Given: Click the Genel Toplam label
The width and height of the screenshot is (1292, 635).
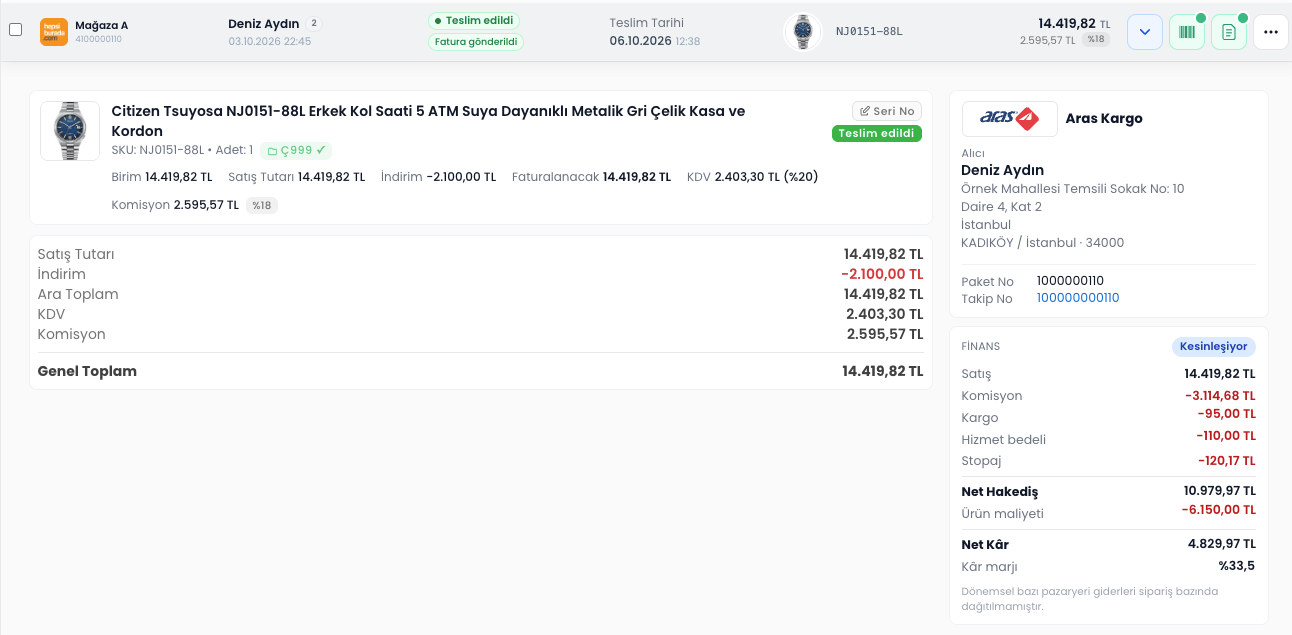Looking at the screenshot, I should coord(87,371).
